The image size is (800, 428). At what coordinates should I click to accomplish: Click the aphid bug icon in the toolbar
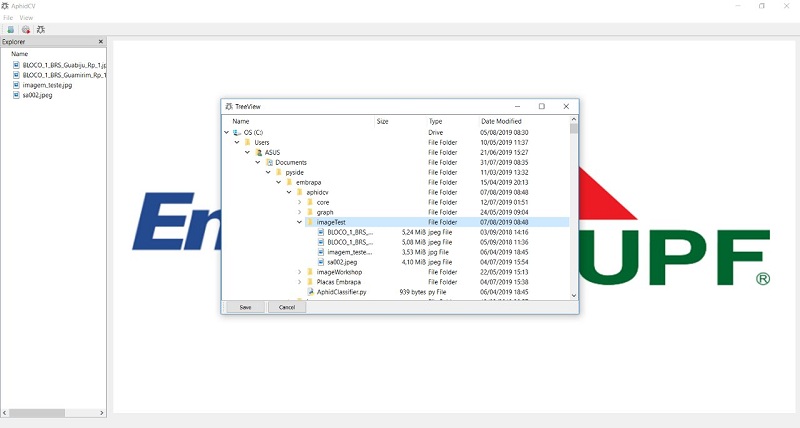(x=41, y=30)
